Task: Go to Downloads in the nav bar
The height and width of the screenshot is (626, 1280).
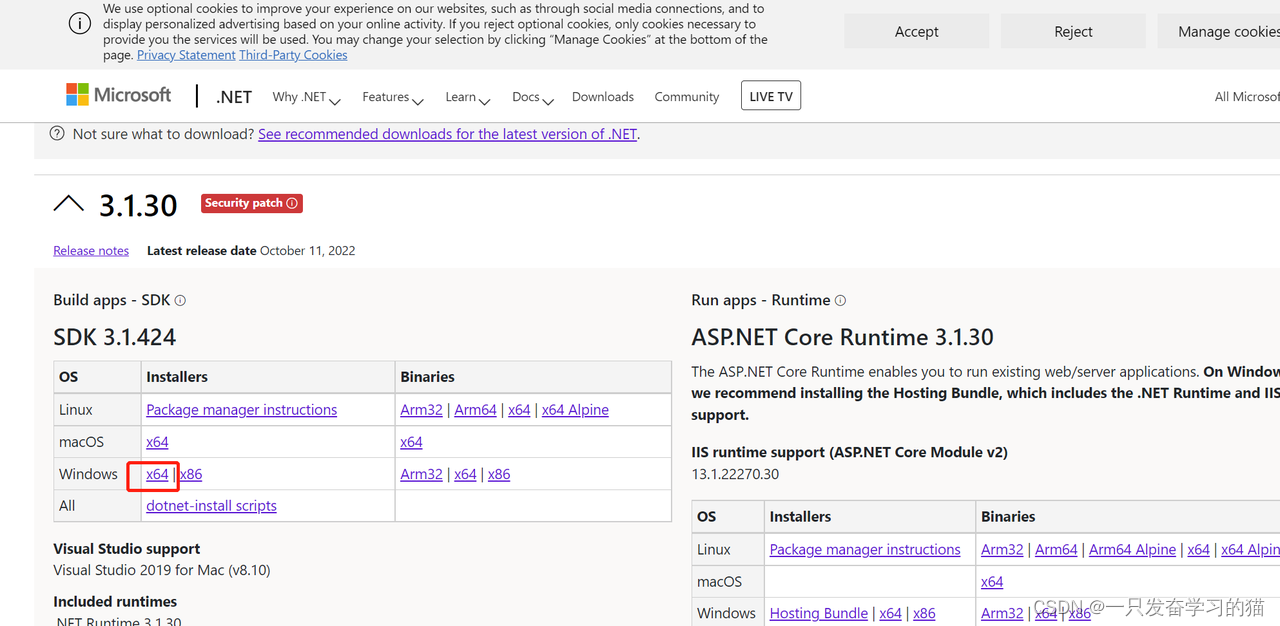Action: click(x=603, y=97)
